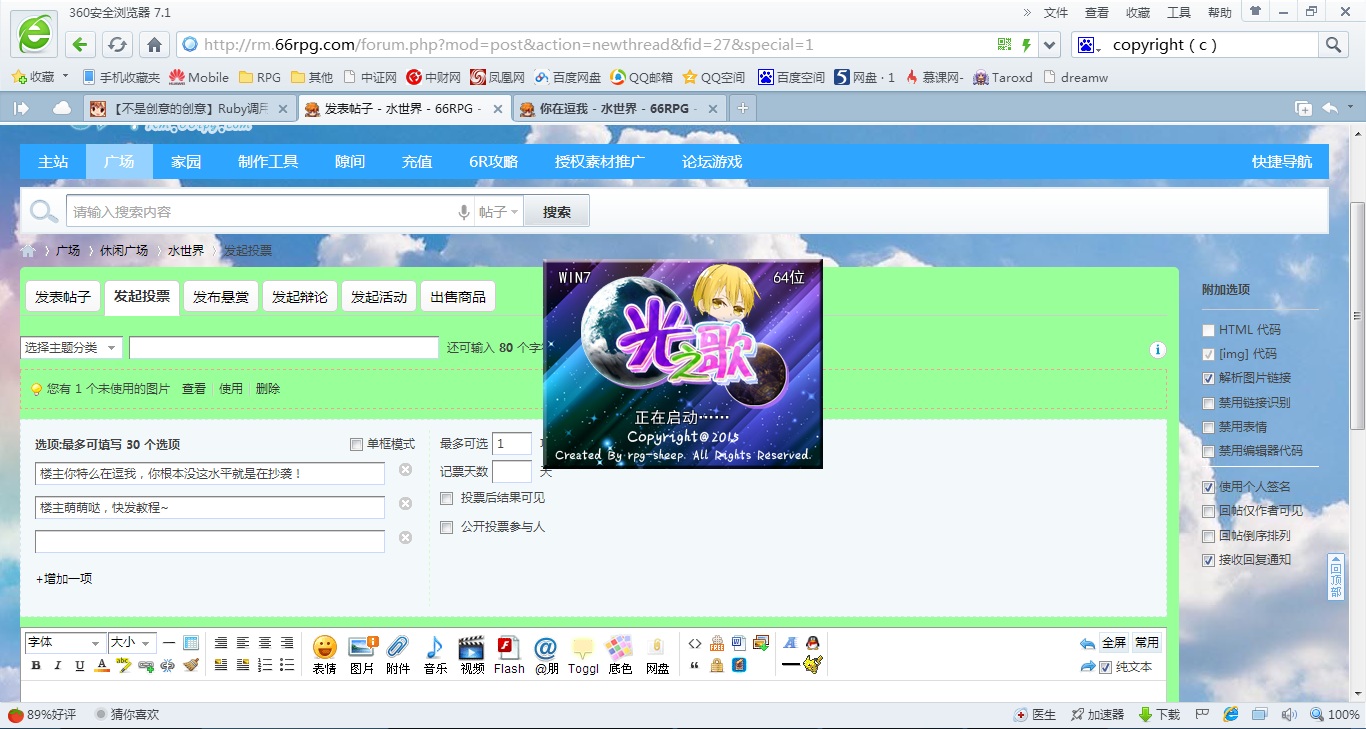Click the empty third poll option field

[x=210, y=542]
